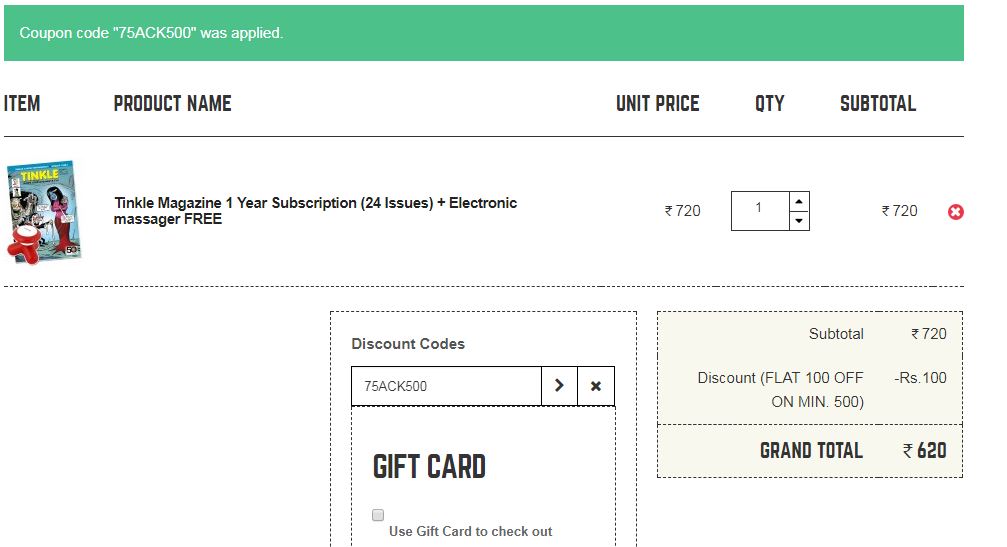Select the UNIT PRICE column header
The width and height of the screenshot is (1007, 547).
pyautogui.click(x=657, y=103)
